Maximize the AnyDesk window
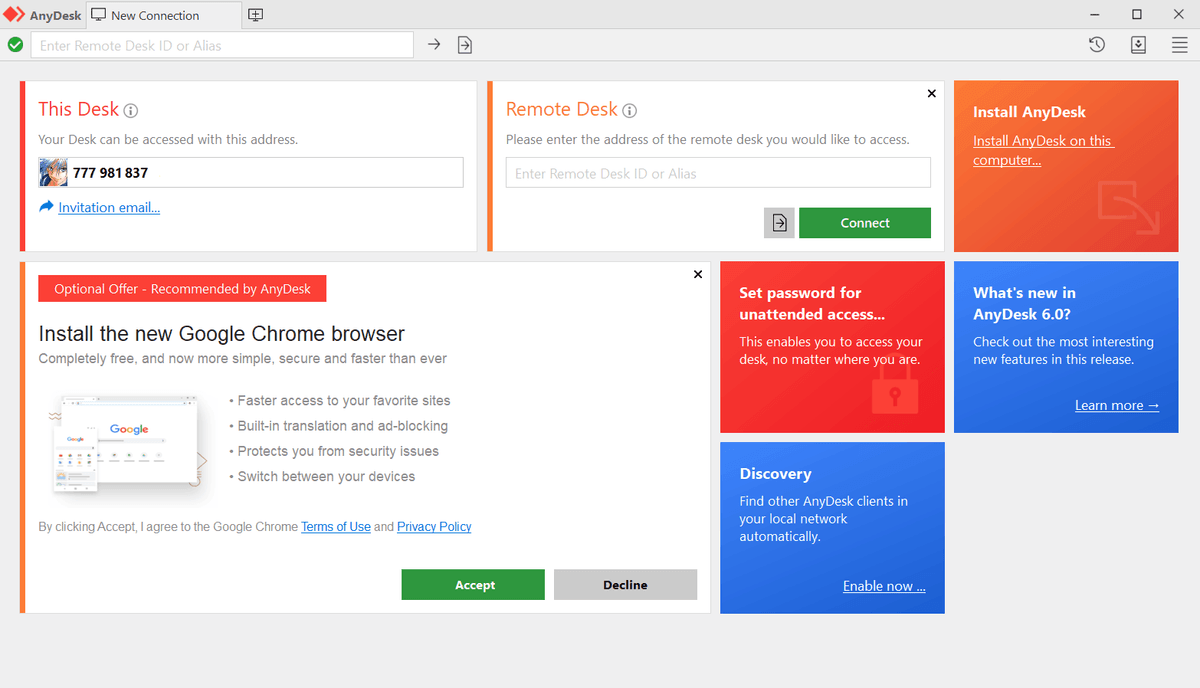This screenshot has width=1200, height=688. (x=1136, y=14)
